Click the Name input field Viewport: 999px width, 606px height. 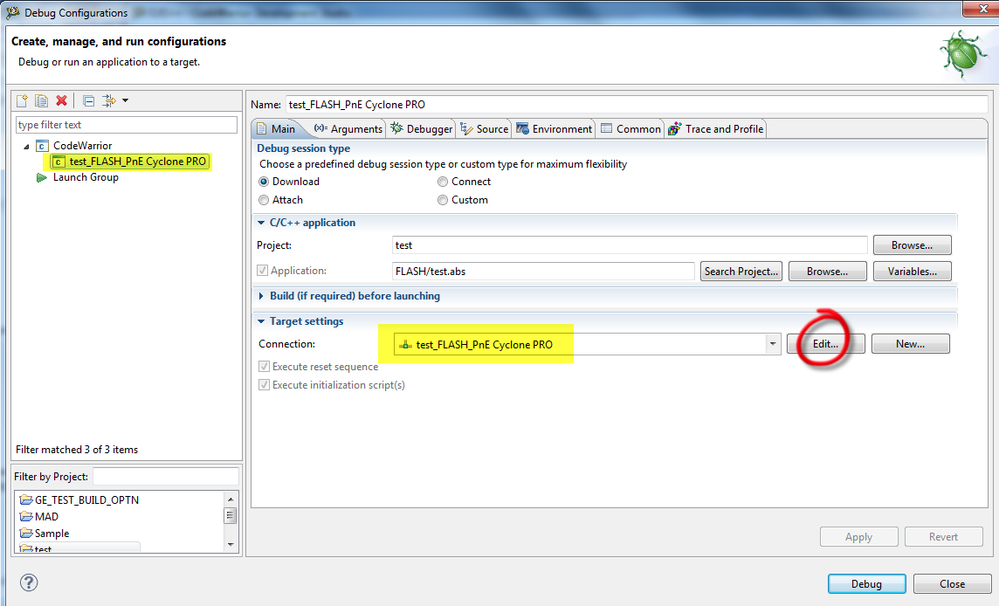636,105
